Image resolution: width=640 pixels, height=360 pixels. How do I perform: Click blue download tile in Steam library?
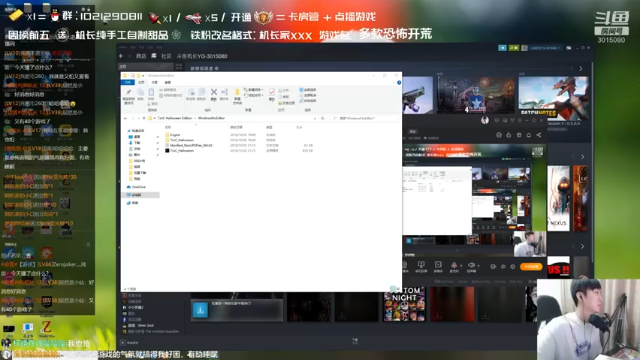[200, 310]
